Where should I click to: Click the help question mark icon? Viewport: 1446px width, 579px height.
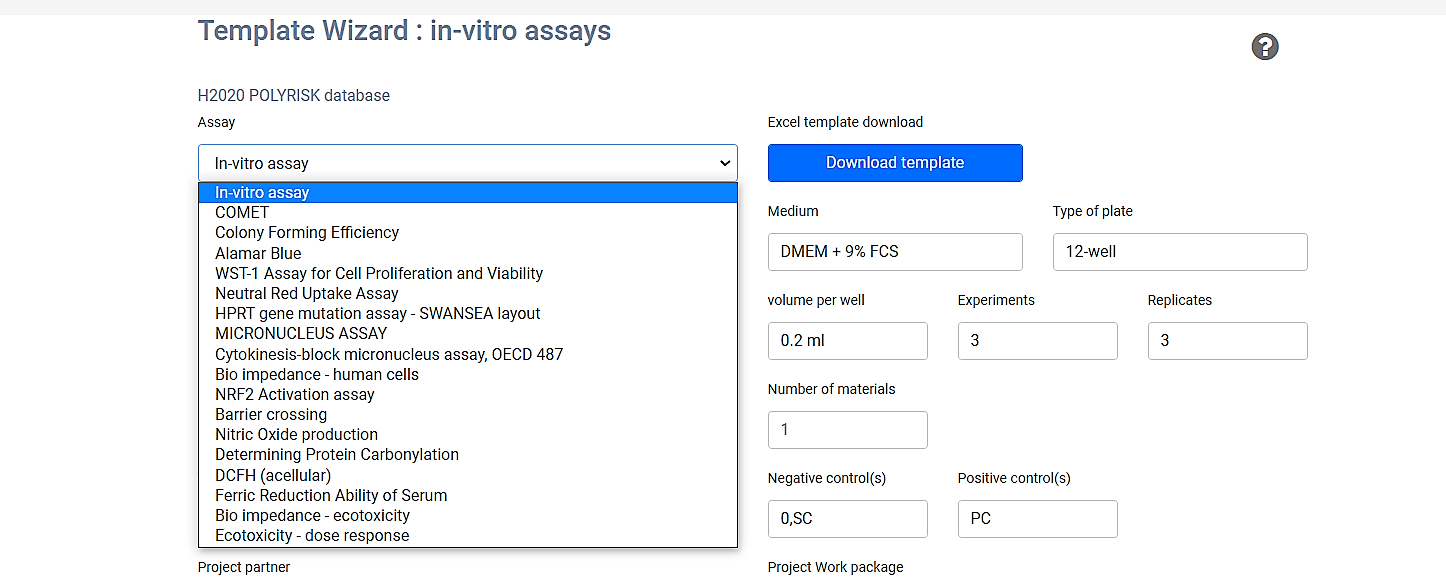(x=1265, y=47)
